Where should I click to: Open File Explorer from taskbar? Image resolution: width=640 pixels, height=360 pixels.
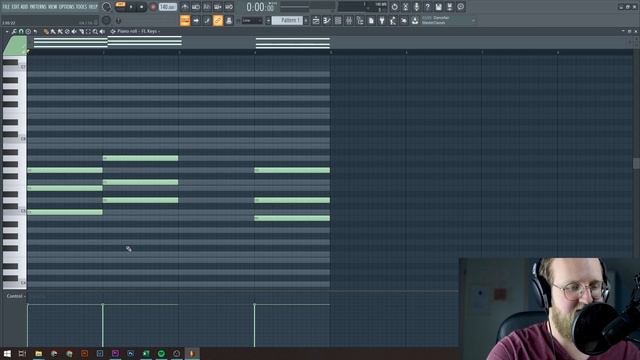coord(38,353)
